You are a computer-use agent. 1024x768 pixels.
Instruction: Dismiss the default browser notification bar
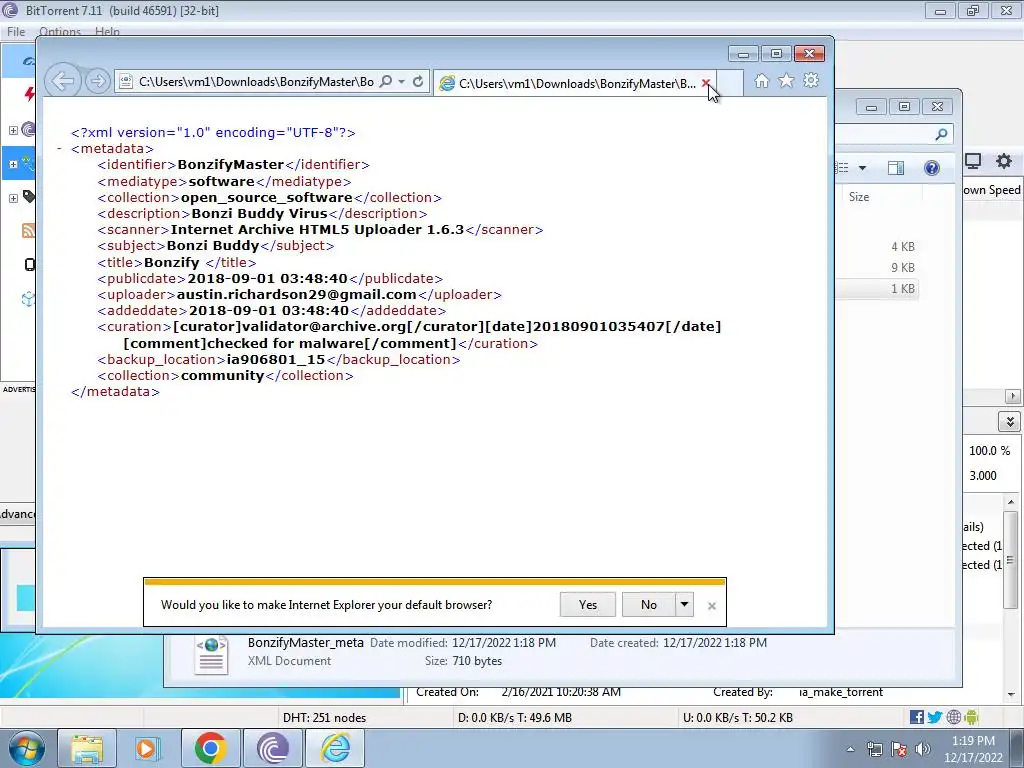coord(712,606)
